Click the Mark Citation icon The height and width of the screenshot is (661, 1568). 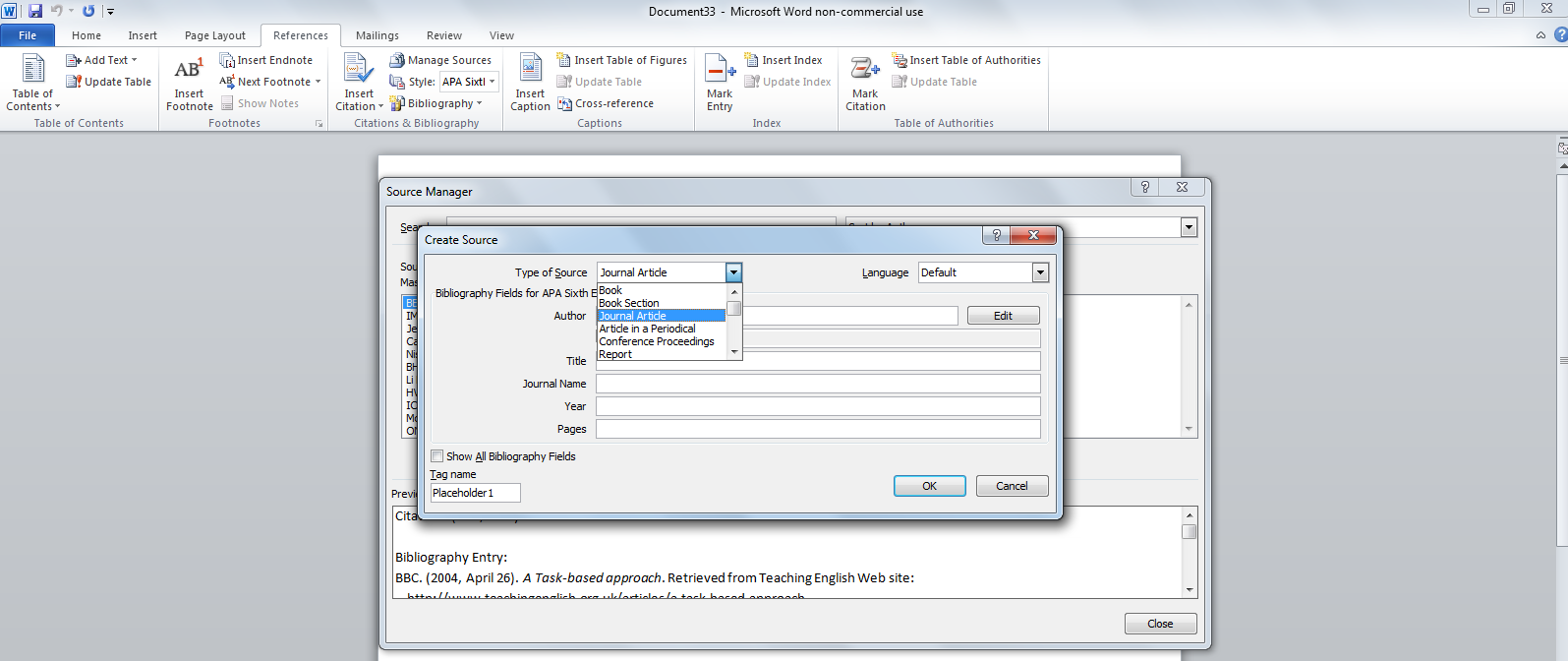865,71
